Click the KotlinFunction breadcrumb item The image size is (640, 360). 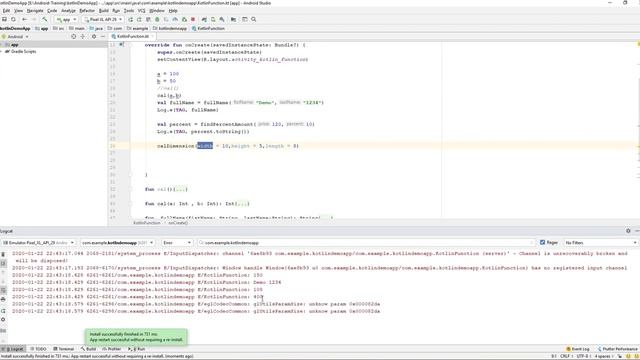coord(209,29)
